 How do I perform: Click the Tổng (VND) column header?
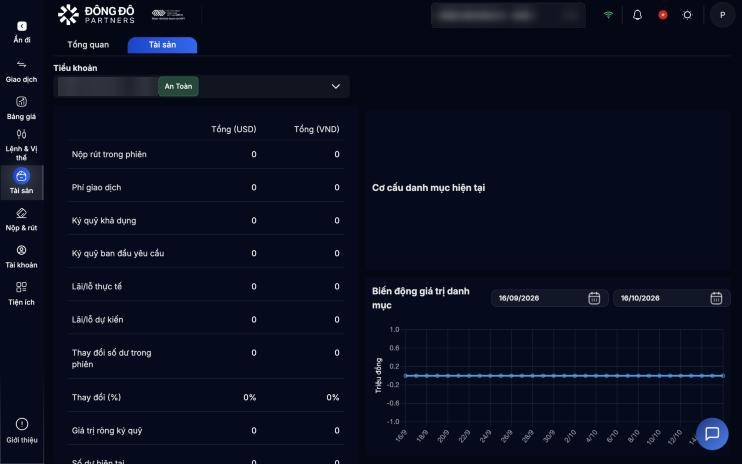317,129
